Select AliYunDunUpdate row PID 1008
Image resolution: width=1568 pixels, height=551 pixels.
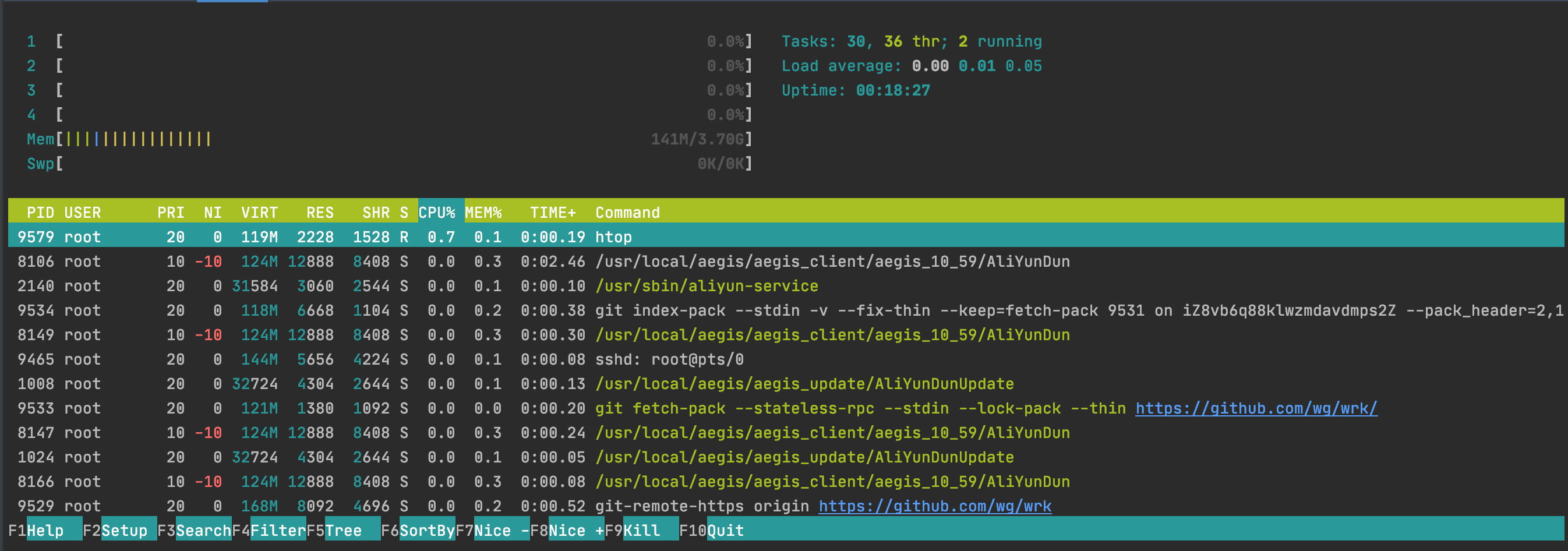[786, 384]
